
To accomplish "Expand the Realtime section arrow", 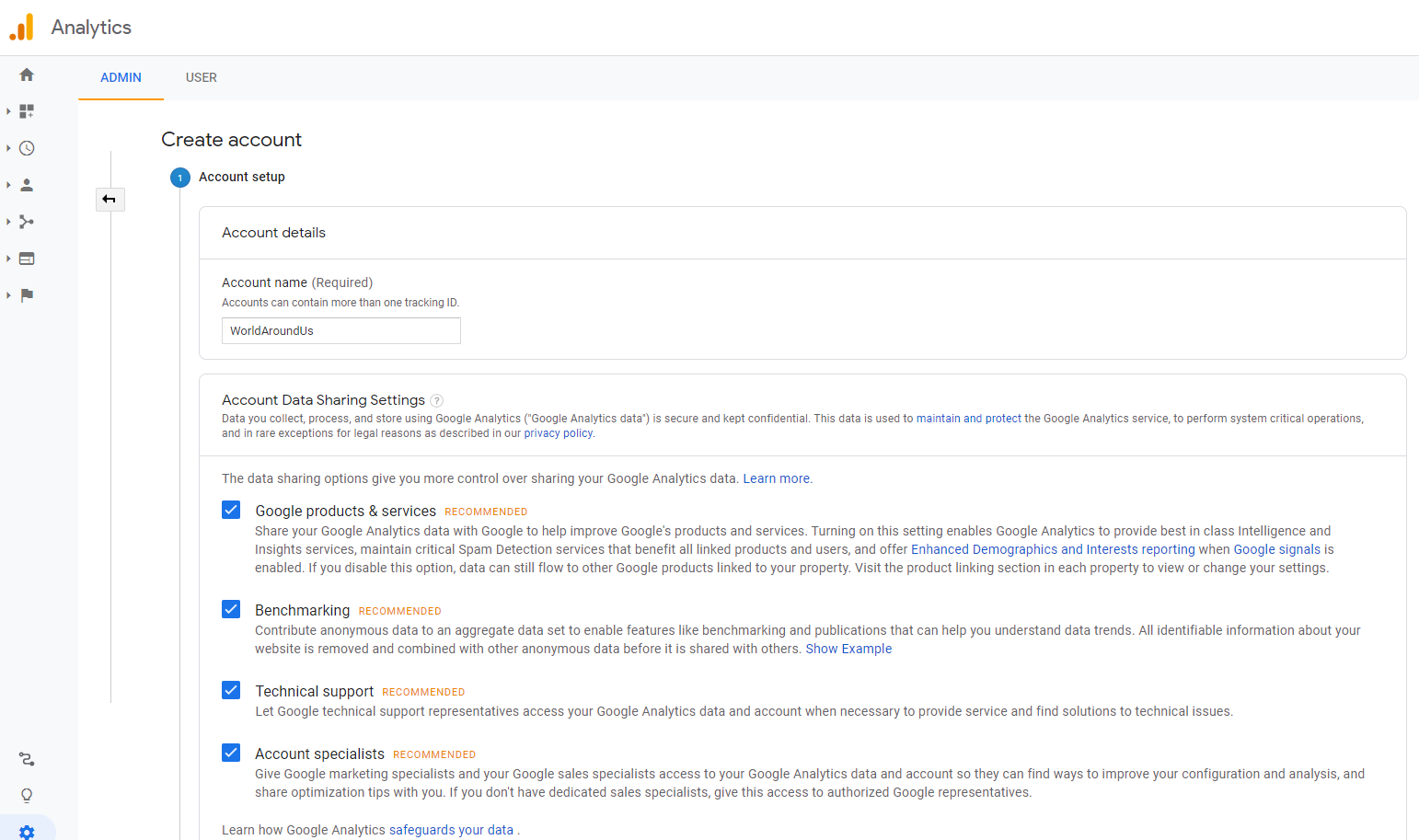I will point(8,148).
